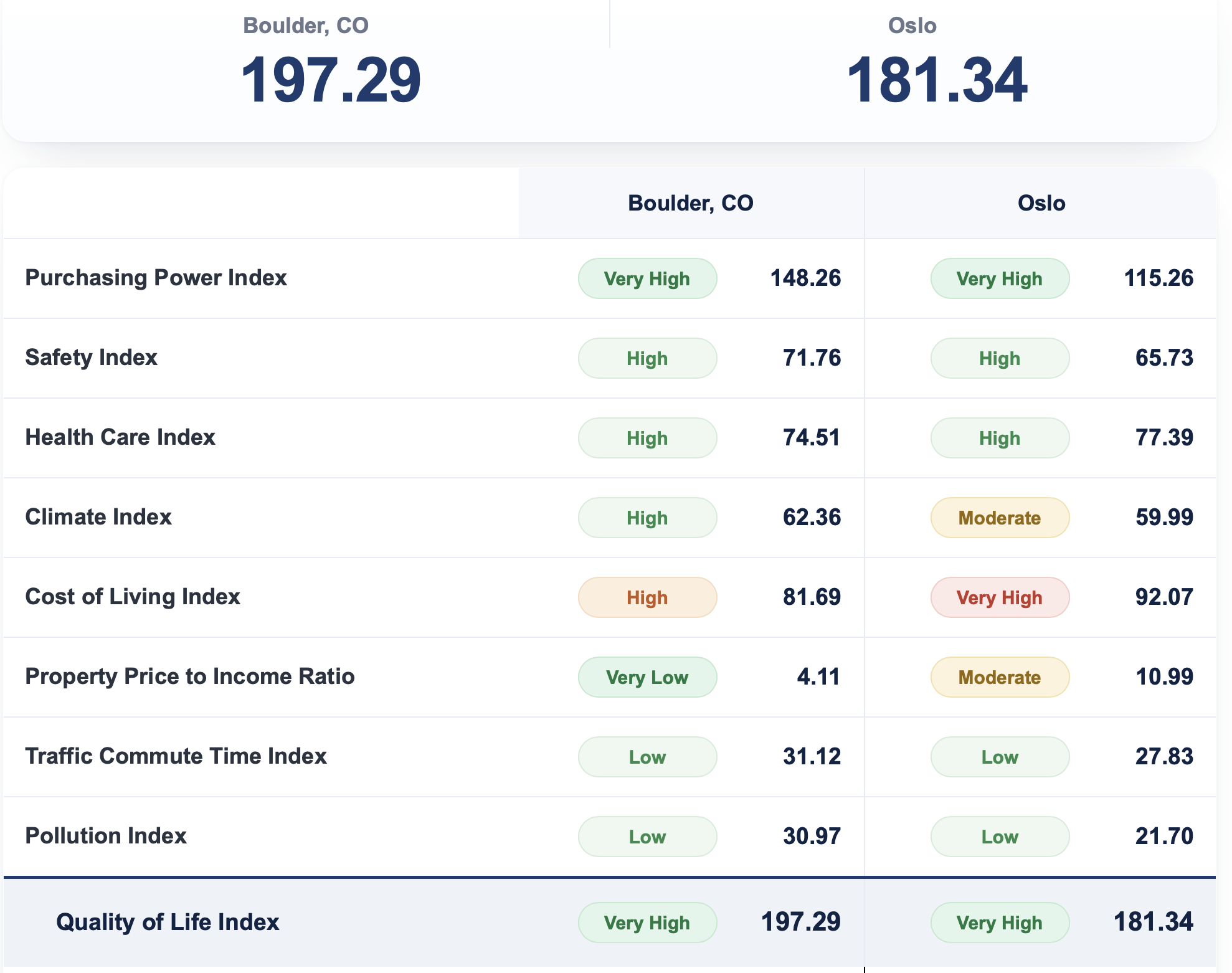Click 197.29 in the Quality of Life row
This screenshot has width=1232, height=973.
point(801,922)
